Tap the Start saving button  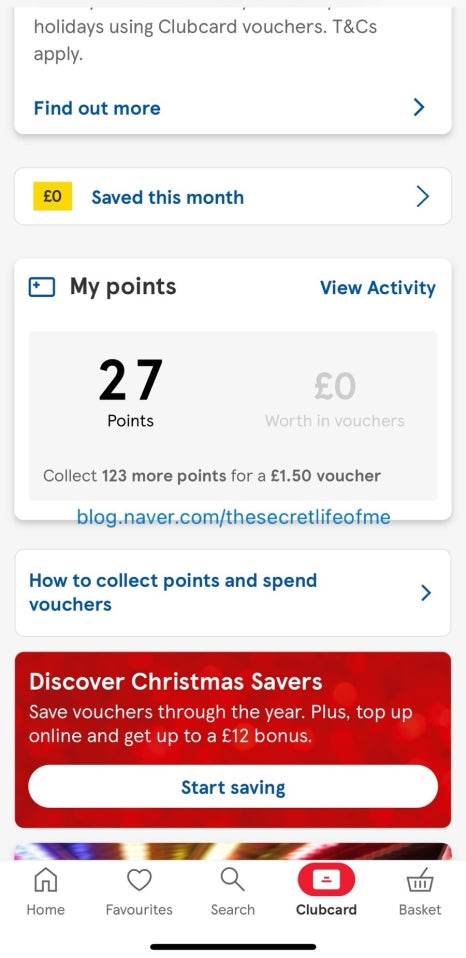pyautogui.click(x=233, y=787)
